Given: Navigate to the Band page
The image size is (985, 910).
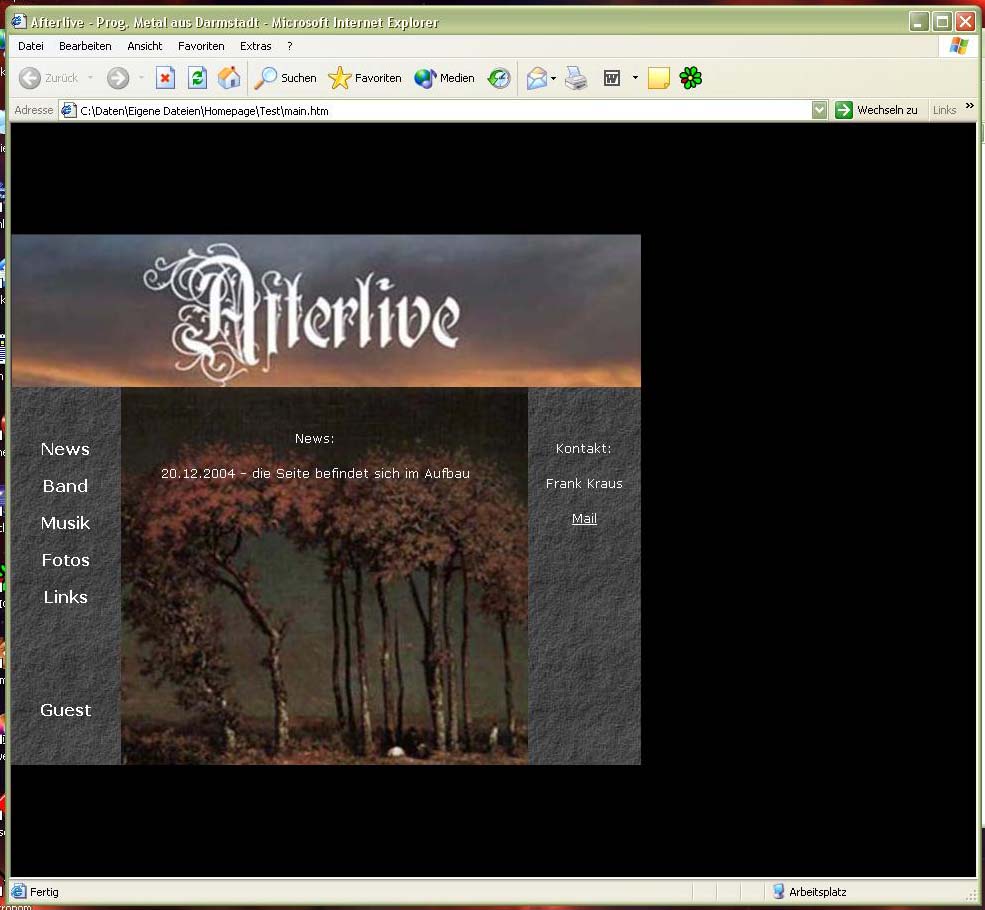Looking at the screenshot, I should (x=65, y=486).
